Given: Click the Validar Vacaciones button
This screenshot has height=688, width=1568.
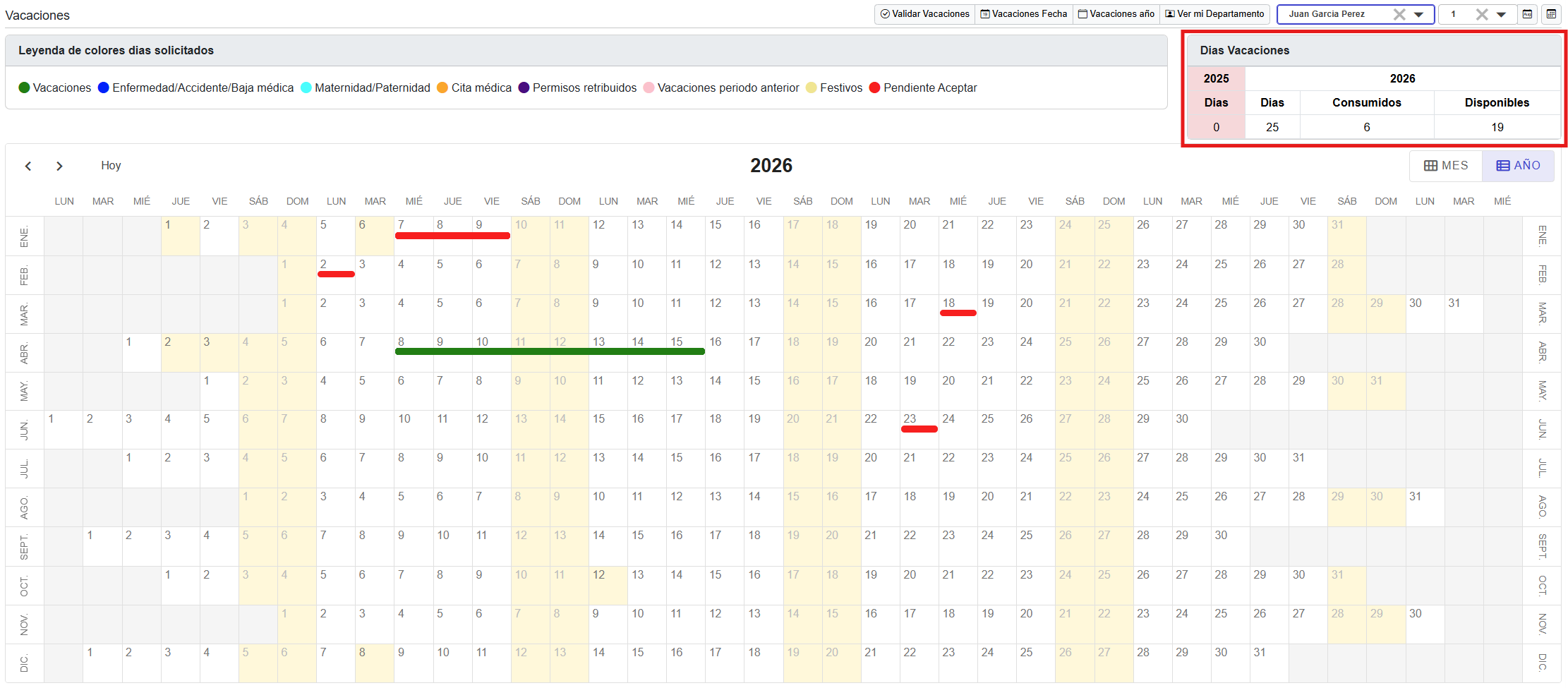Looking at the screenshot, I should [x=924, y=14].
